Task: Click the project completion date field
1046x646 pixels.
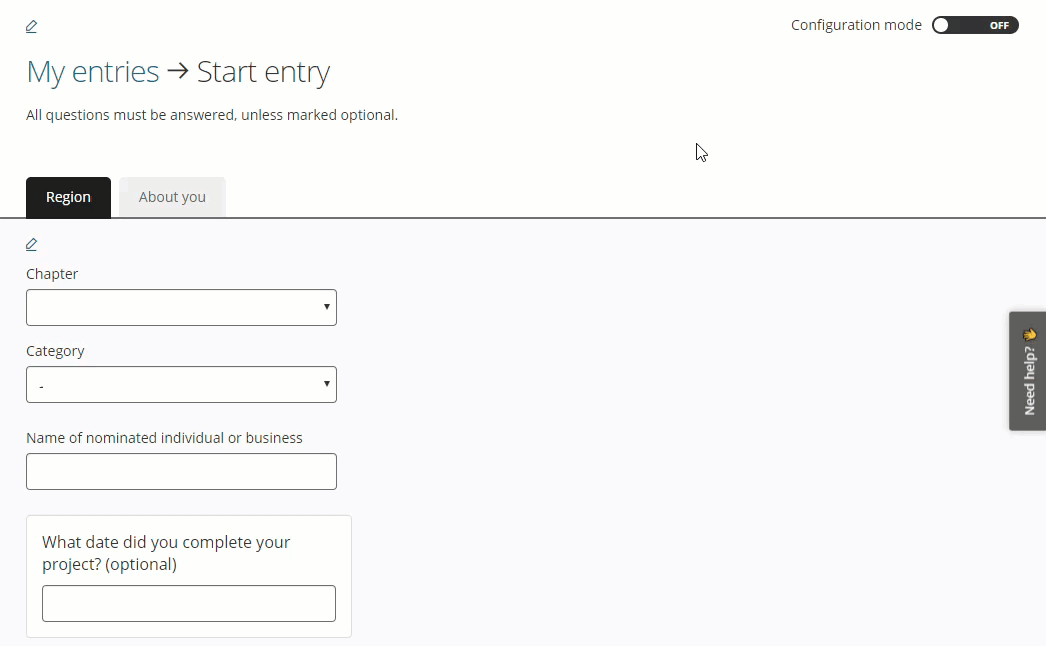Action: click(188, 603)
